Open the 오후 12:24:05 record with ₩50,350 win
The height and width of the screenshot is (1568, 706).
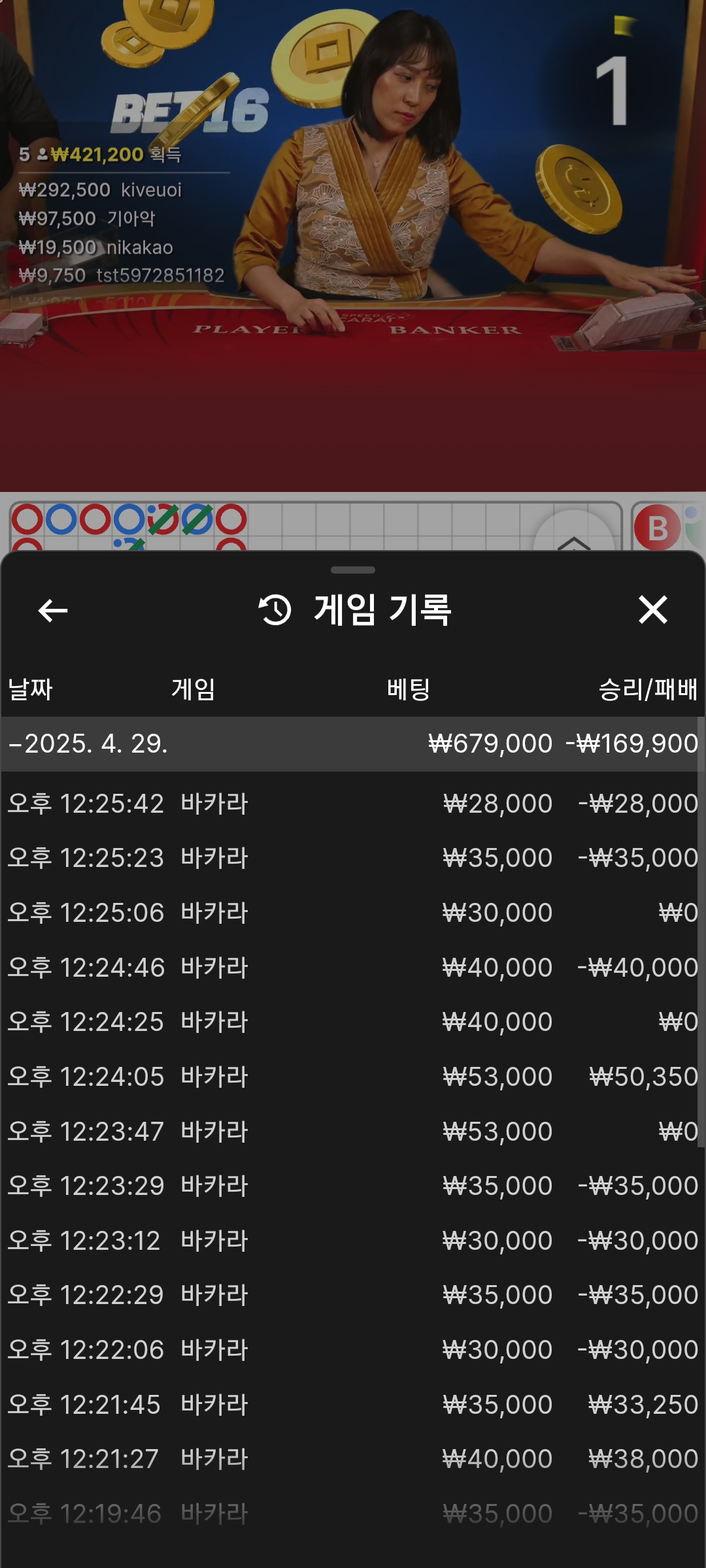click(353, 1077)
